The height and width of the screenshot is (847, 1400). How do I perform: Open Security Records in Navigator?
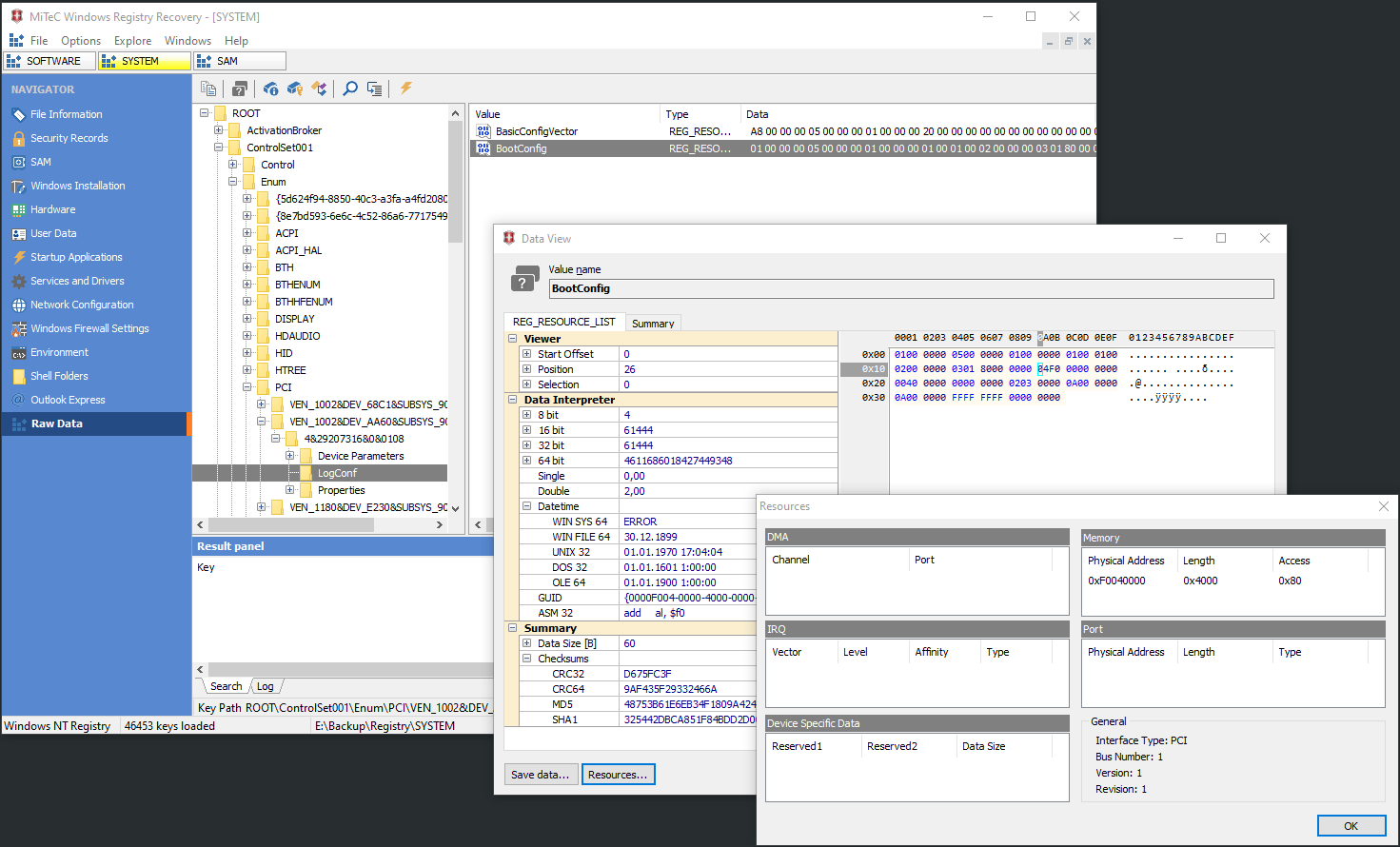point(69,138)
